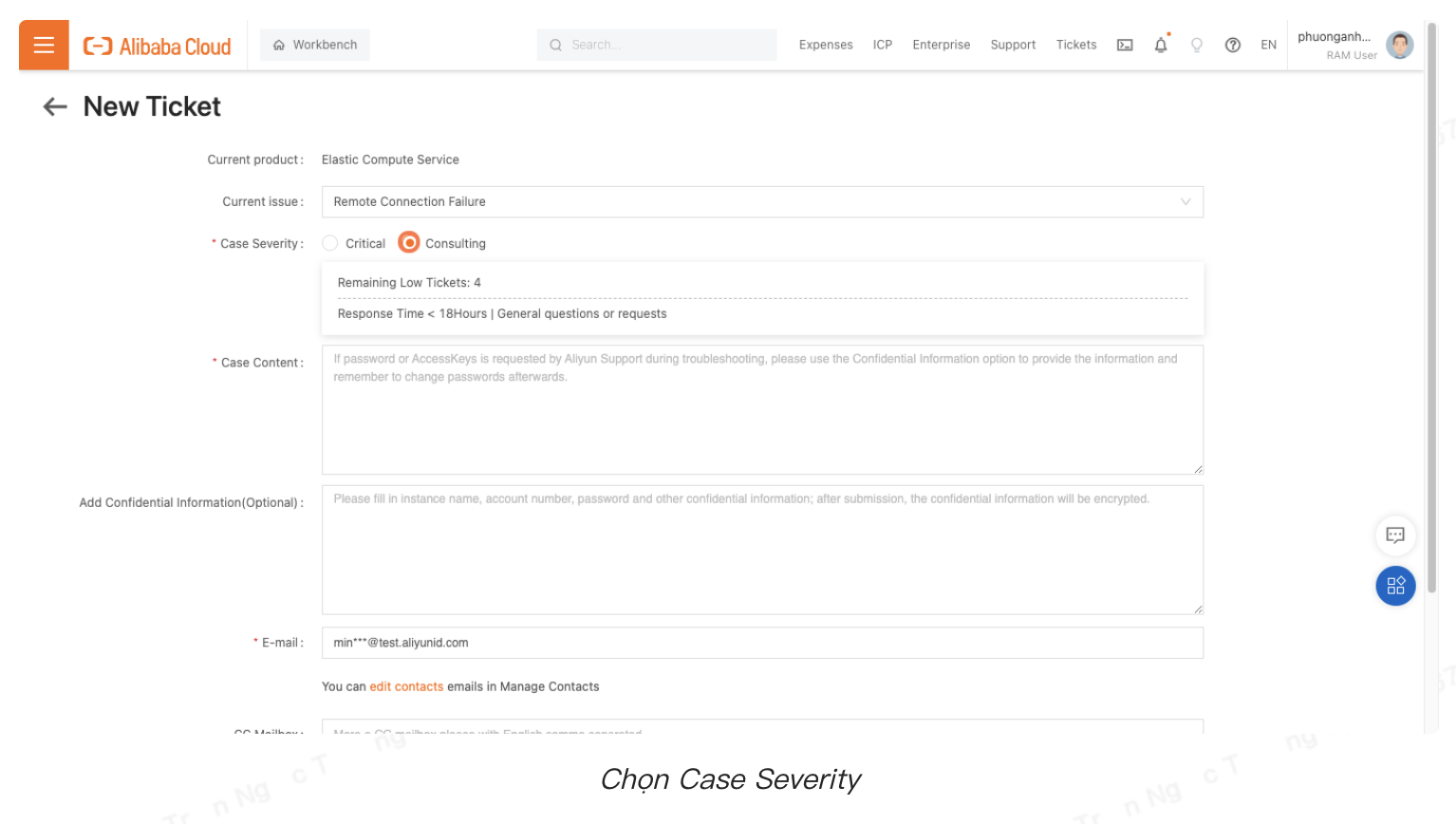Screen dimensions: 1456x824
Task: Click into the Case Content text area
Action: coord(762,418)
